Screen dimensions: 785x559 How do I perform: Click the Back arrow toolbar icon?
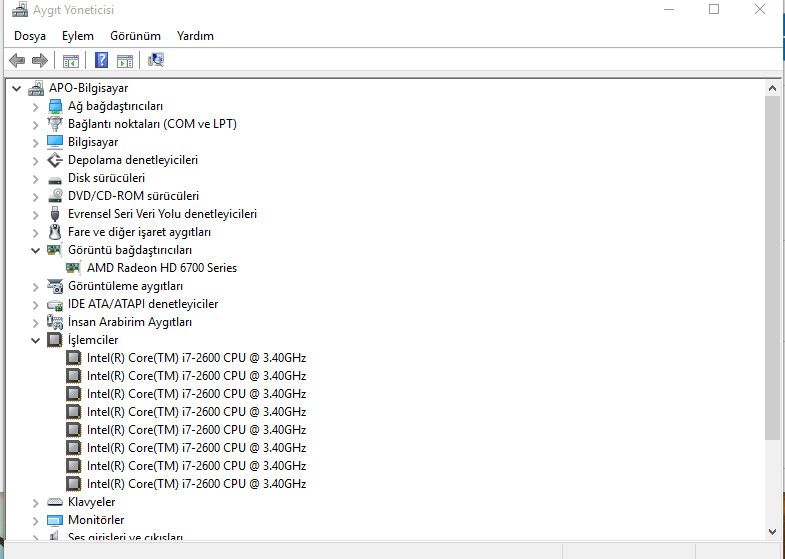click(17, 61)
